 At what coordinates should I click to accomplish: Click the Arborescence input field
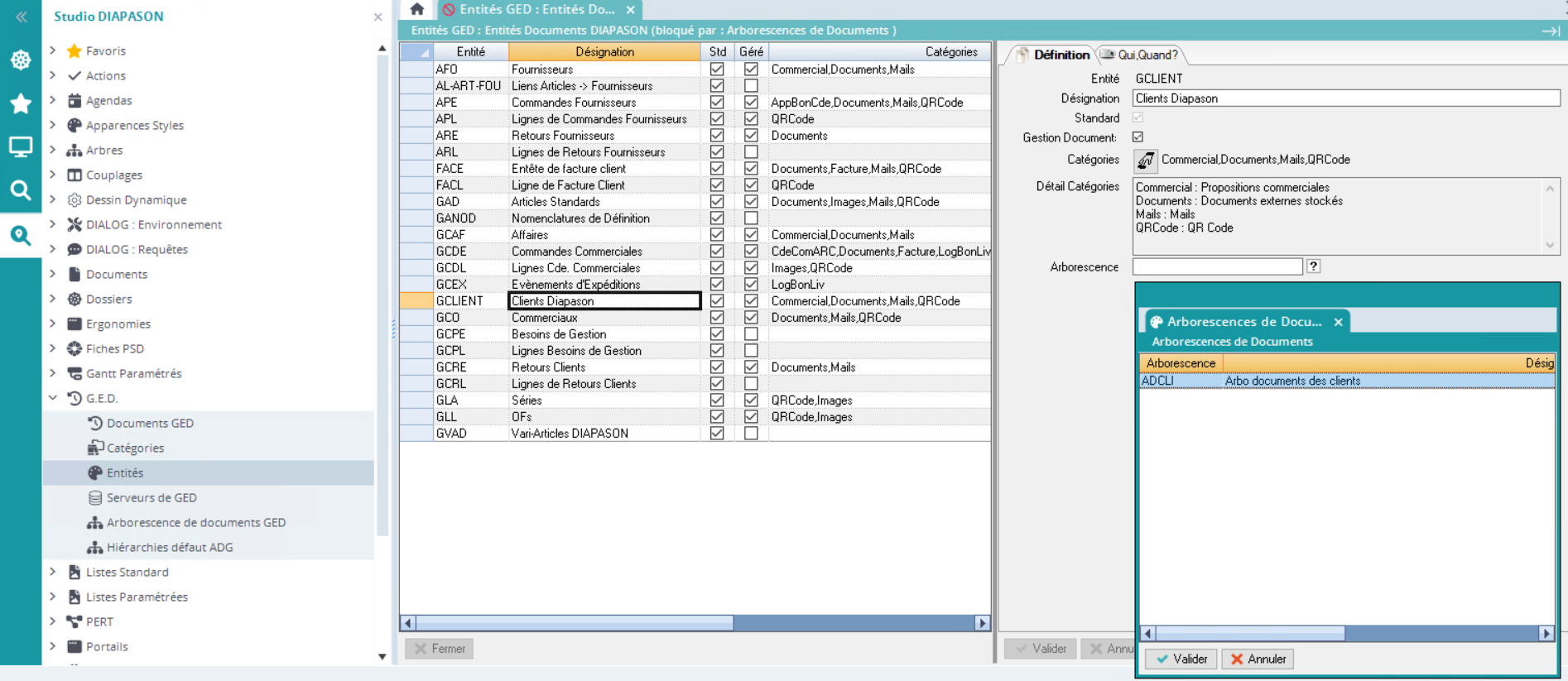[1217, 266]
